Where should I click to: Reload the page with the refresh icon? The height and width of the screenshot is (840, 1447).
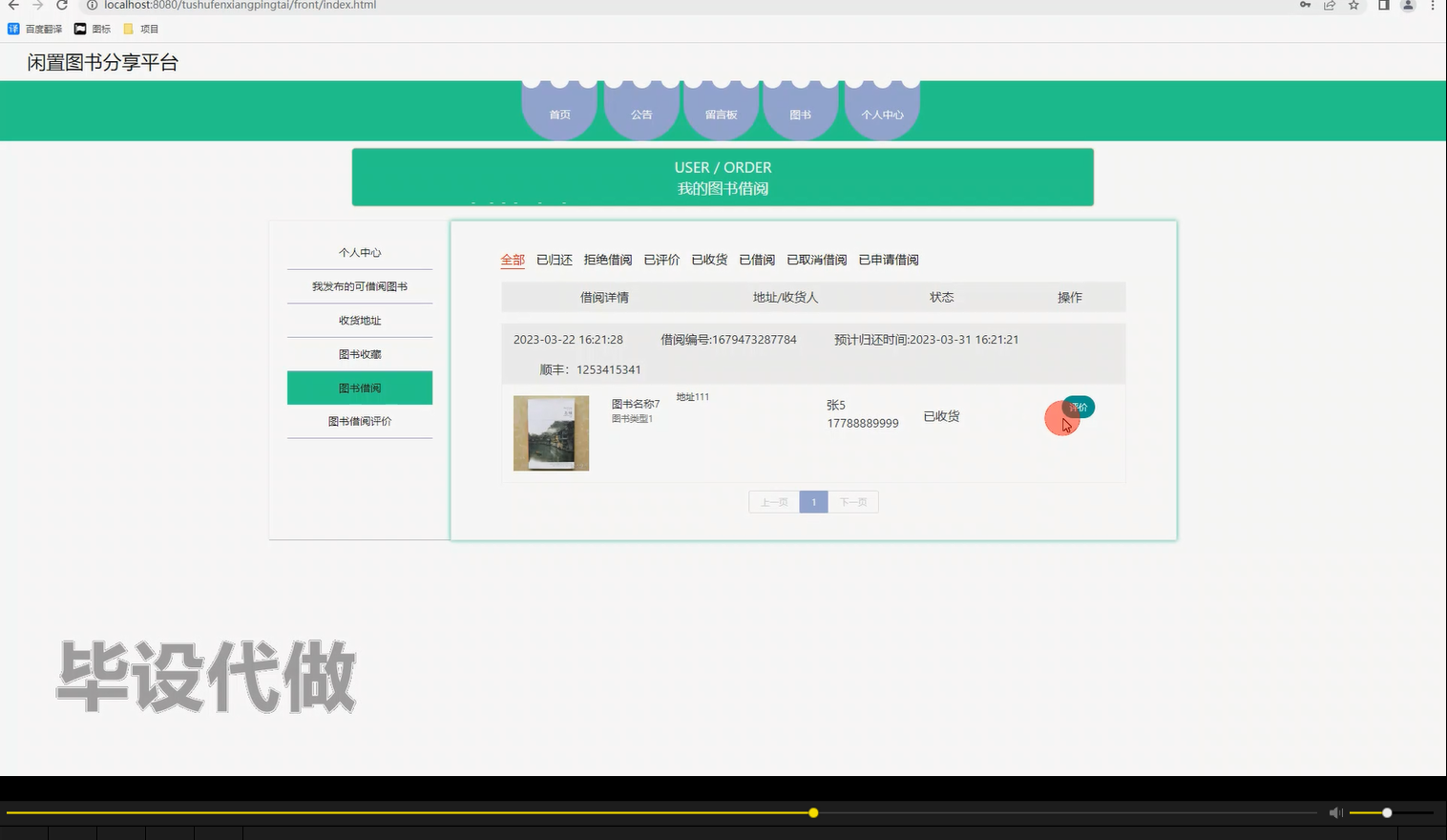point(62,6)
